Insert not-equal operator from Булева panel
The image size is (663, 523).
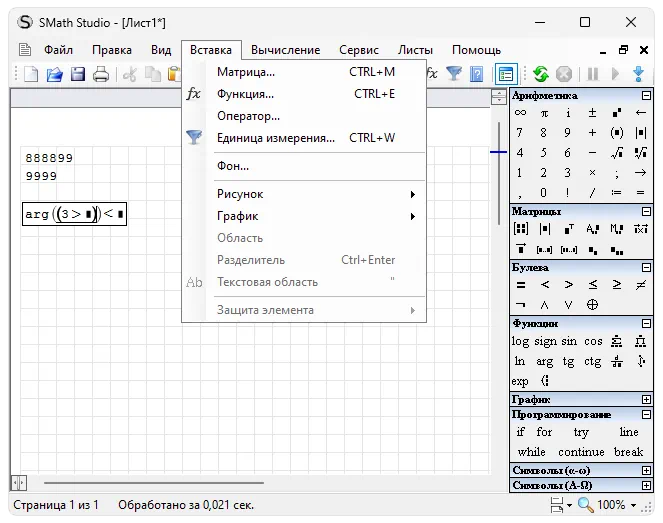pyautogui.click(x=641, y=285)
